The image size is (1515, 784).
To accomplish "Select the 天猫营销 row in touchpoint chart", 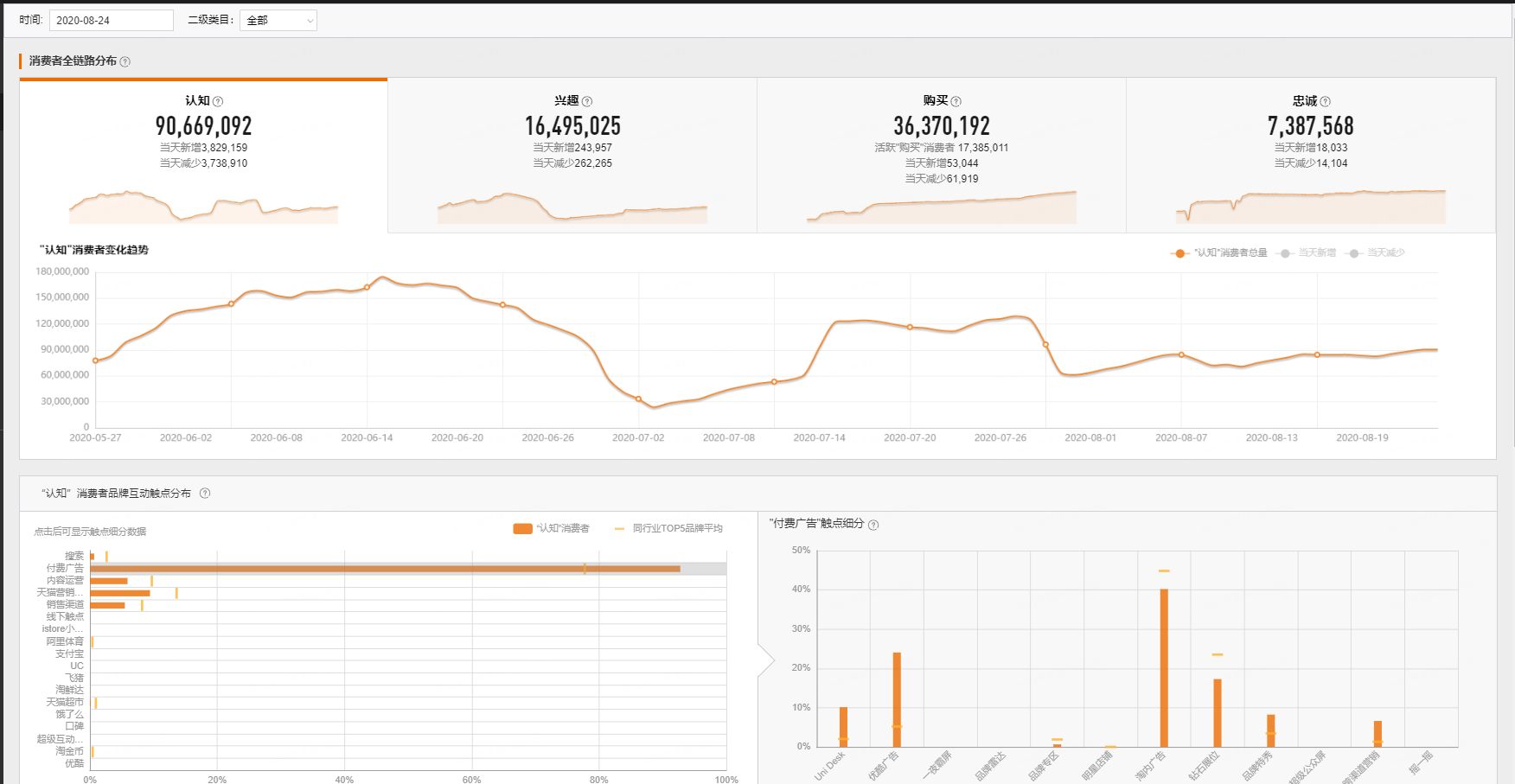I will coord(120,593).
